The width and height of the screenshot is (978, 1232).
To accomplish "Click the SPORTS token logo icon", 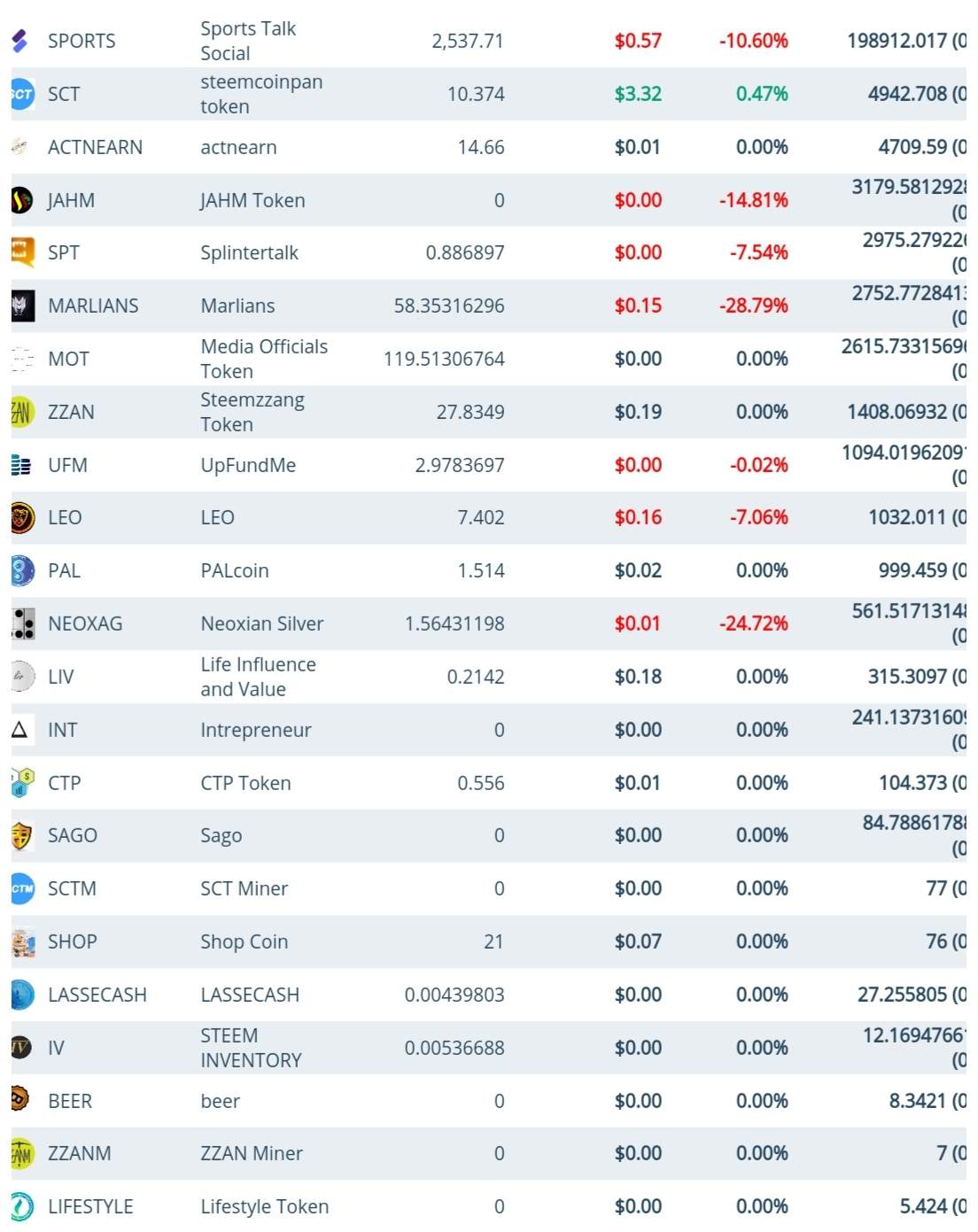I will [20, 41].
